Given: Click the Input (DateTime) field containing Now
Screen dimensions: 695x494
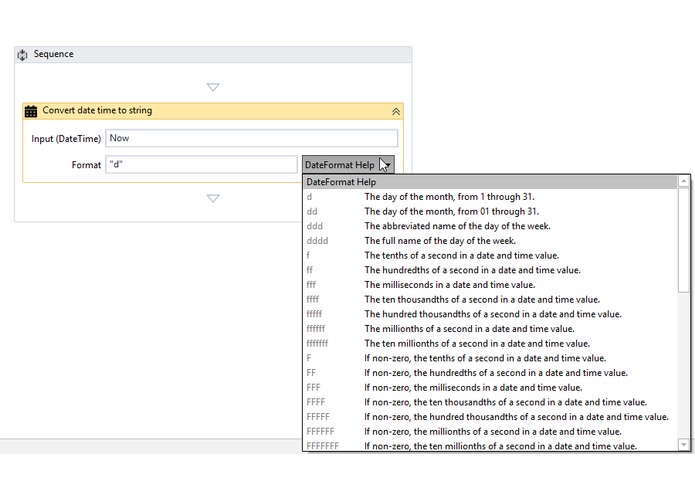Looking at the screenshot, I should pos(251,138).
